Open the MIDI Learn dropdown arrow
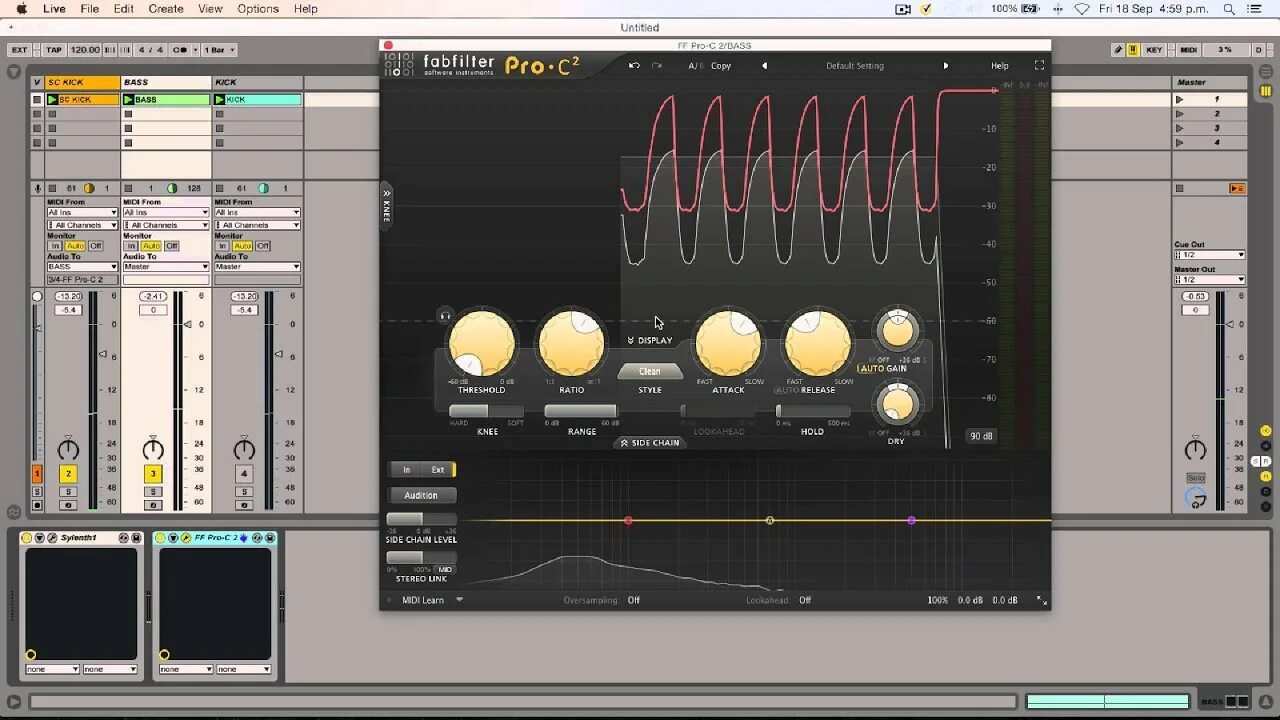The height and width of the screenshot is (720, 1280). [x=460, y=600]
